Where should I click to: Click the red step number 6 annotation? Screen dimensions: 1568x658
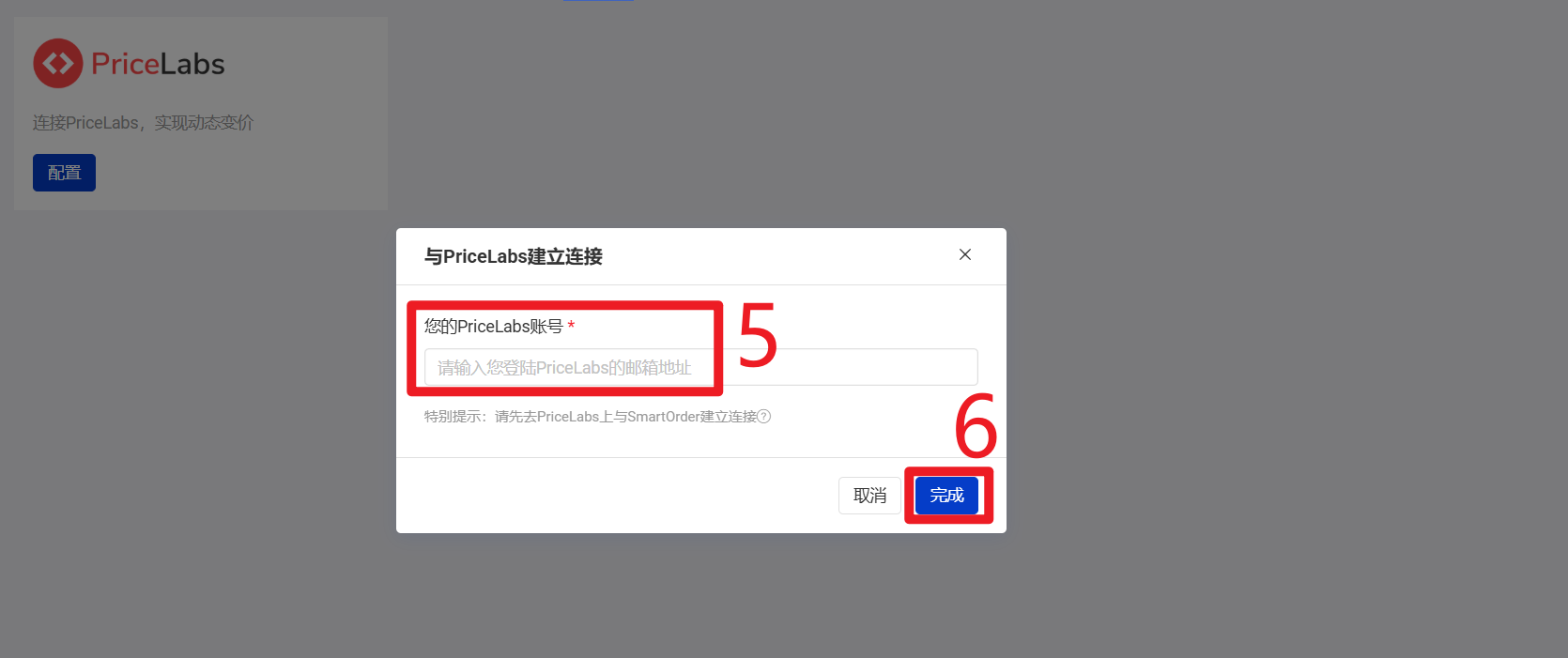(x=976, y=425)
